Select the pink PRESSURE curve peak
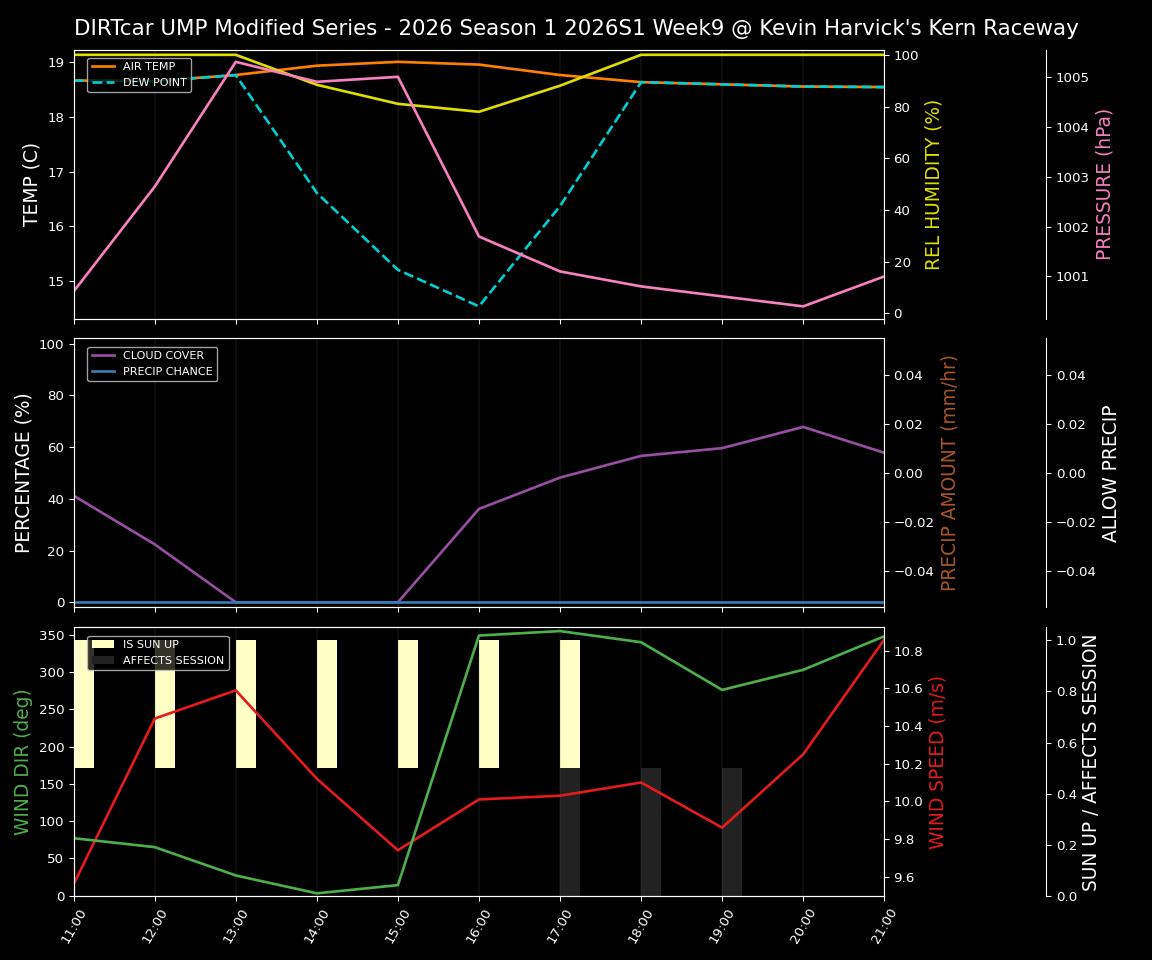Viewport: 1152px width, 960px height. (x=235, y=62)
